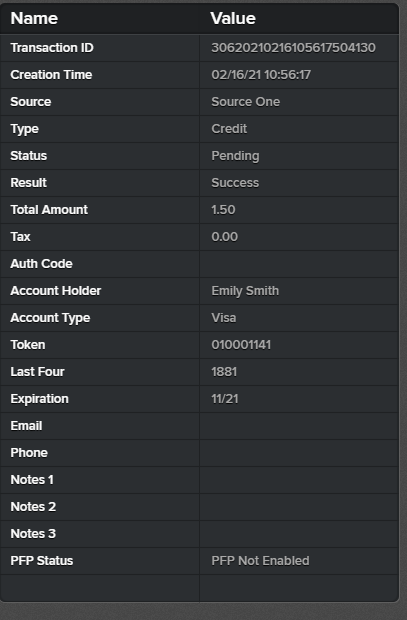Select the Transaction ID number value

point(293,48)
